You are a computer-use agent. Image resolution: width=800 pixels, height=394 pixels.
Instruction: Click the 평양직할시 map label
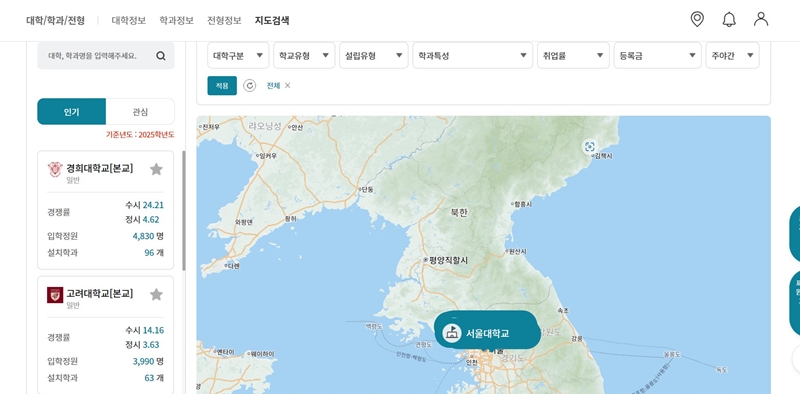point(448,260)
